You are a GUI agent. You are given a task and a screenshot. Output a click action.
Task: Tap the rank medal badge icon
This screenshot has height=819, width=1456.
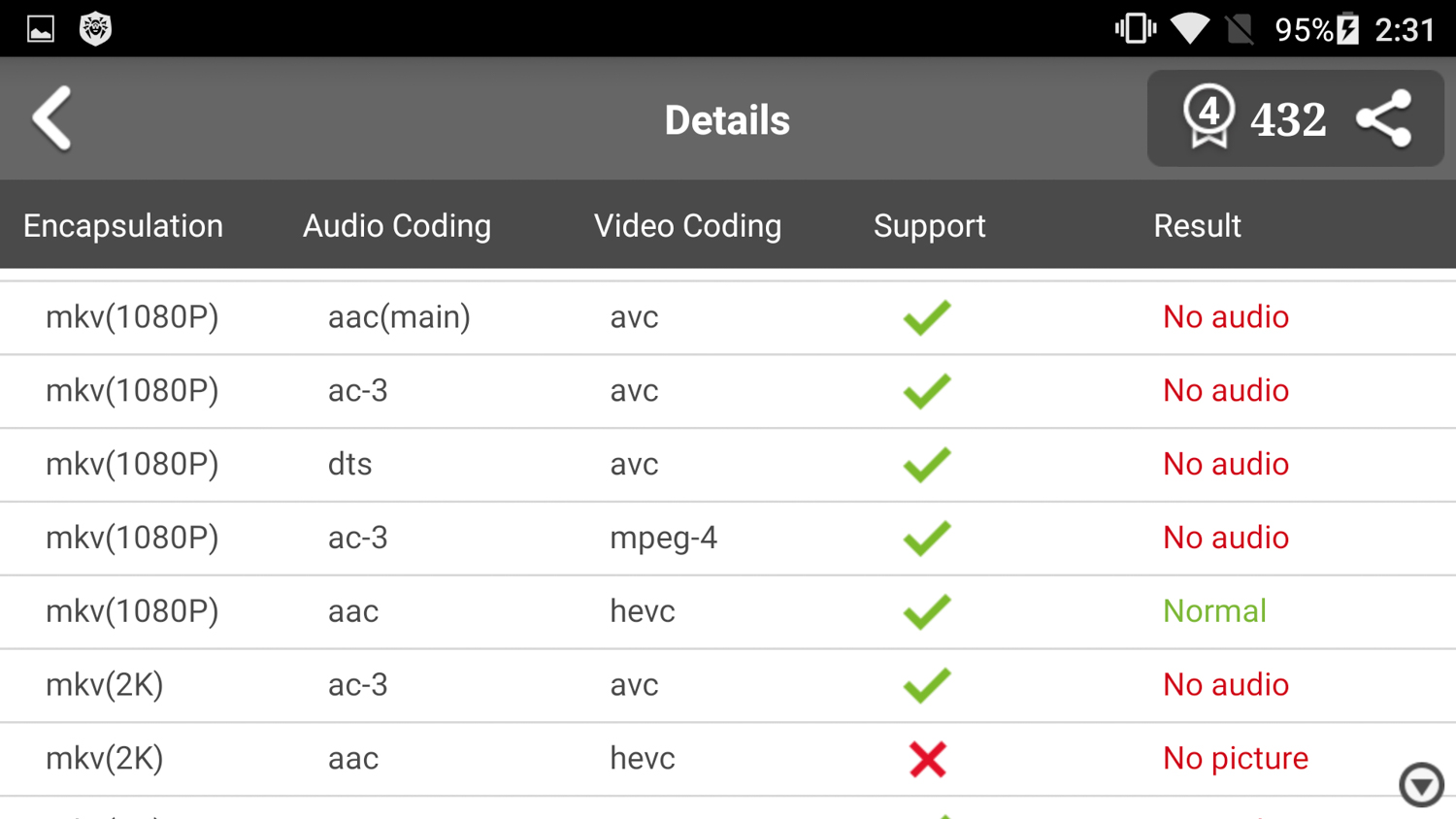coord(1208,116)
